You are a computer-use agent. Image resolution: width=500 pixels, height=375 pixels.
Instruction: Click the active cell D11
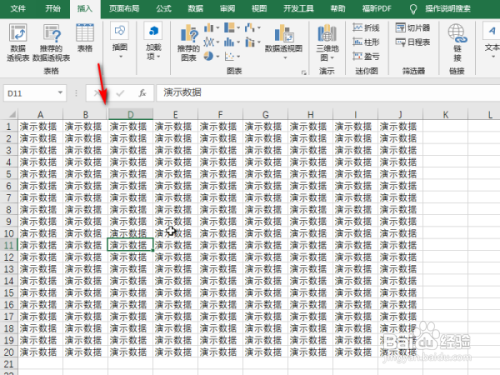[130, 245]
